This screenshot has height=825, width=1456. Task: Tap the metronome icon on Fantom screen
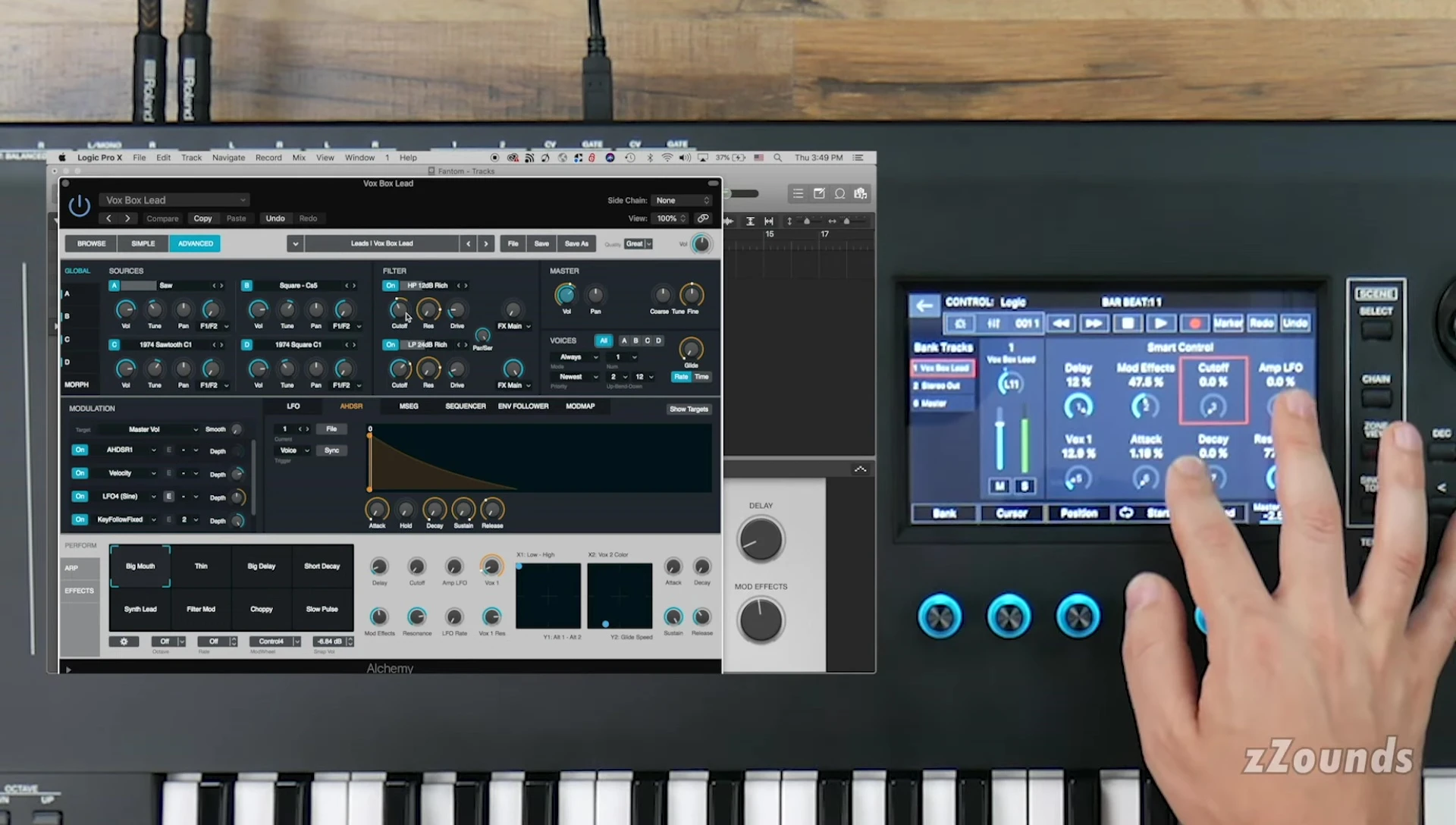960,324
